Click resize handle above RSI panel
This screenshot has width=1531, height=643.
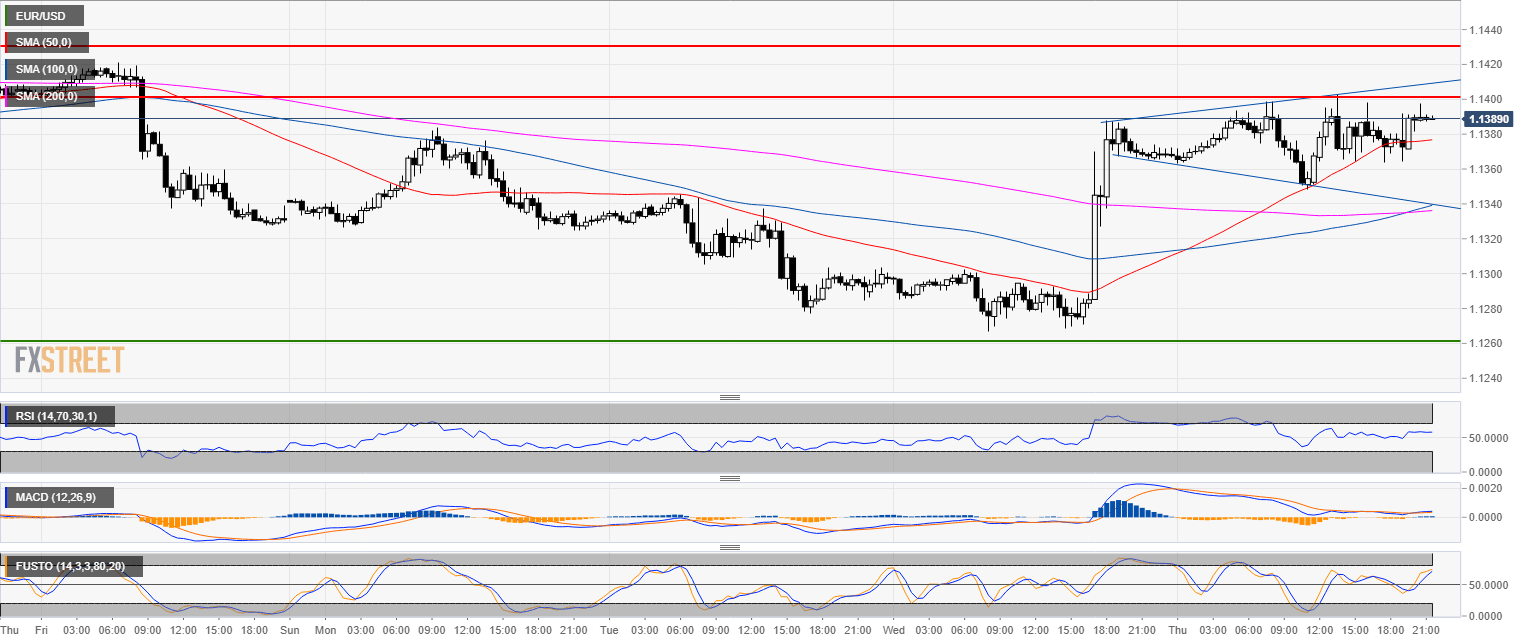point(730,397)
